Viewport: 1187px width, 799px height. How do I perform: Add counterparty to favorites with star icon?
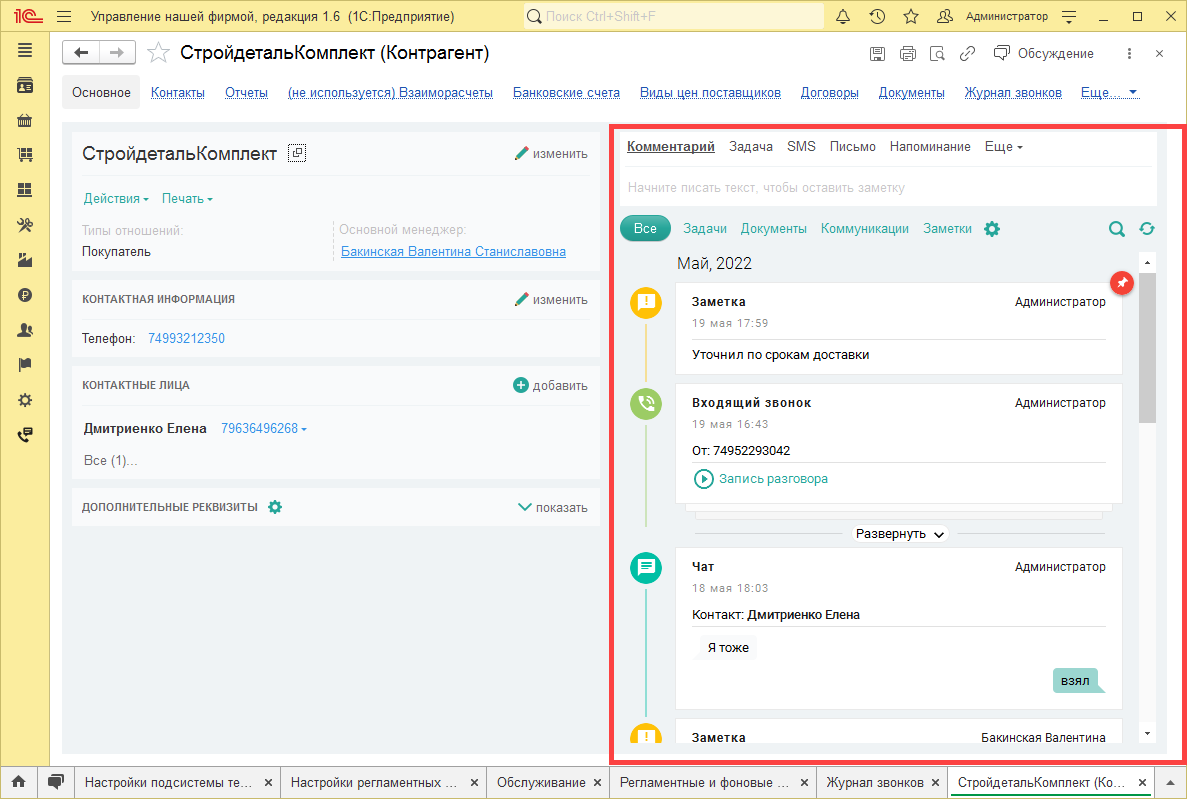click(158, 53)
